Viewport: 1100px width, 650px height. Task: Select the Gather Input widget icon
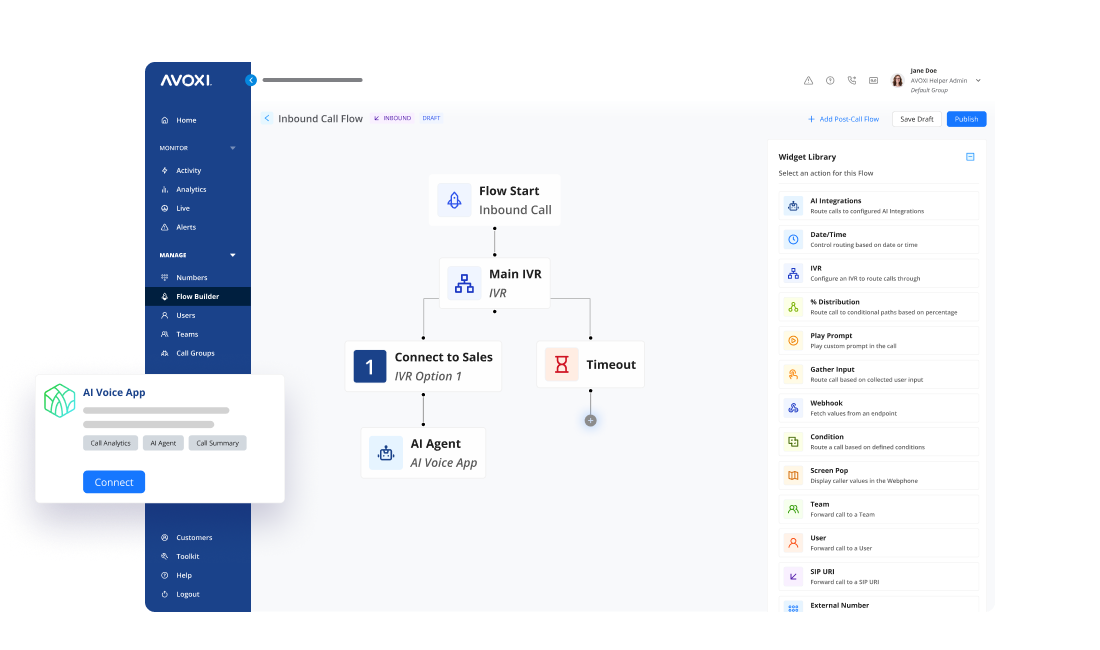(793, 373)
